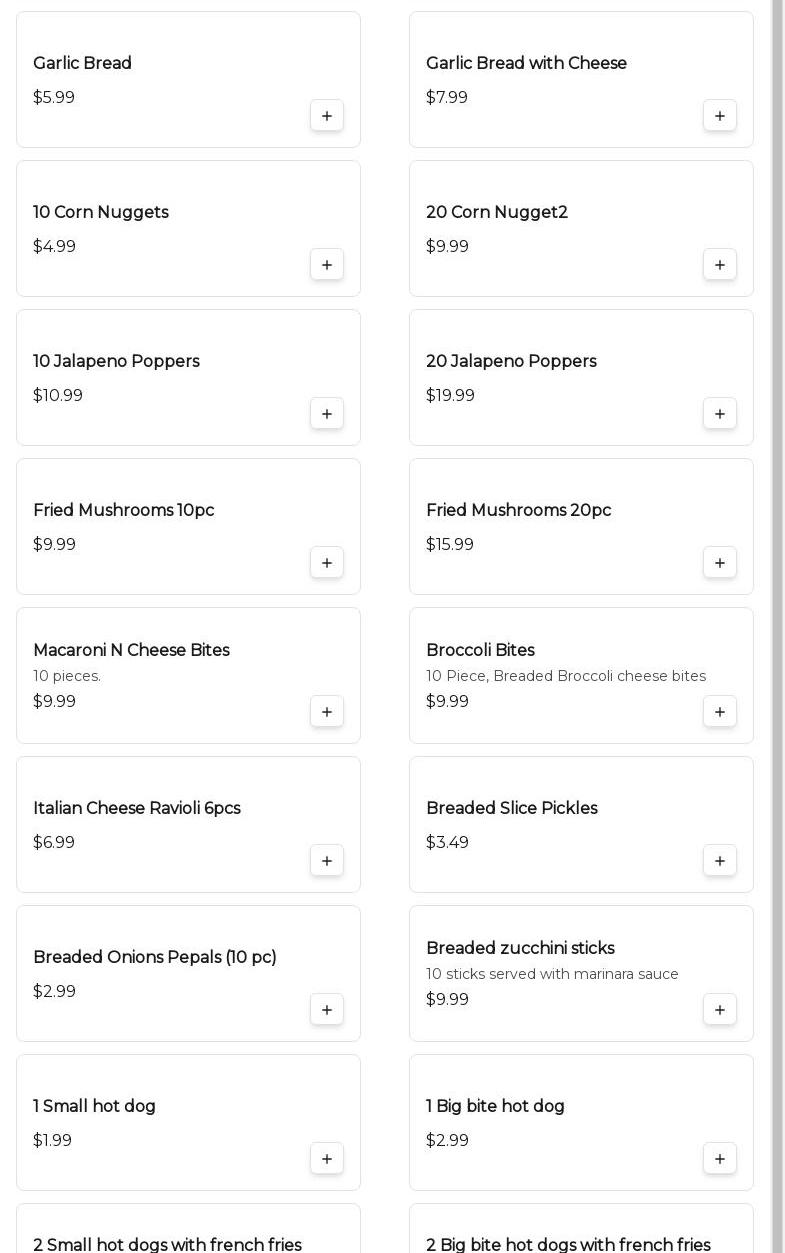Add 1 Big bite hot dog
This screenshot has height=1253, width=785.
[720, 1159]
